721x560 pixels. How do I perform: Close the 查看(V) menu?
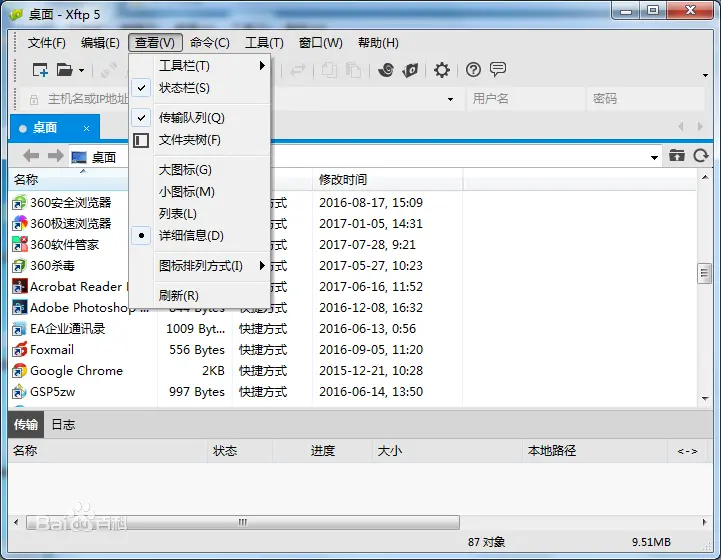[155, 43]
